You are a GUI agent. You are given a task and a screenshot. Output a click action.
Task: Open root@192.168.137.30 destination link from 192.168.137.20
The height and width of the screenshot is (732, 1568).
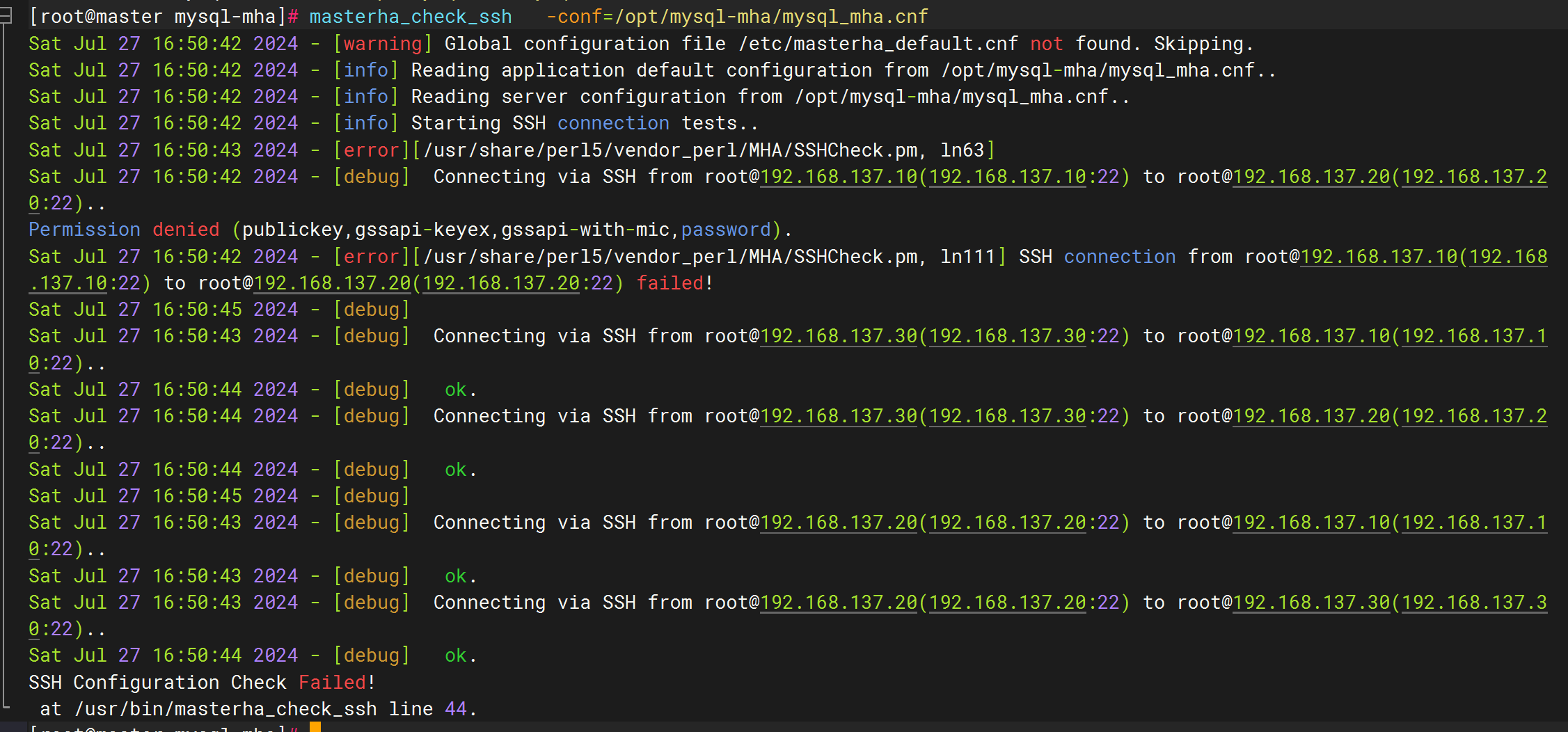point(1311,603)
